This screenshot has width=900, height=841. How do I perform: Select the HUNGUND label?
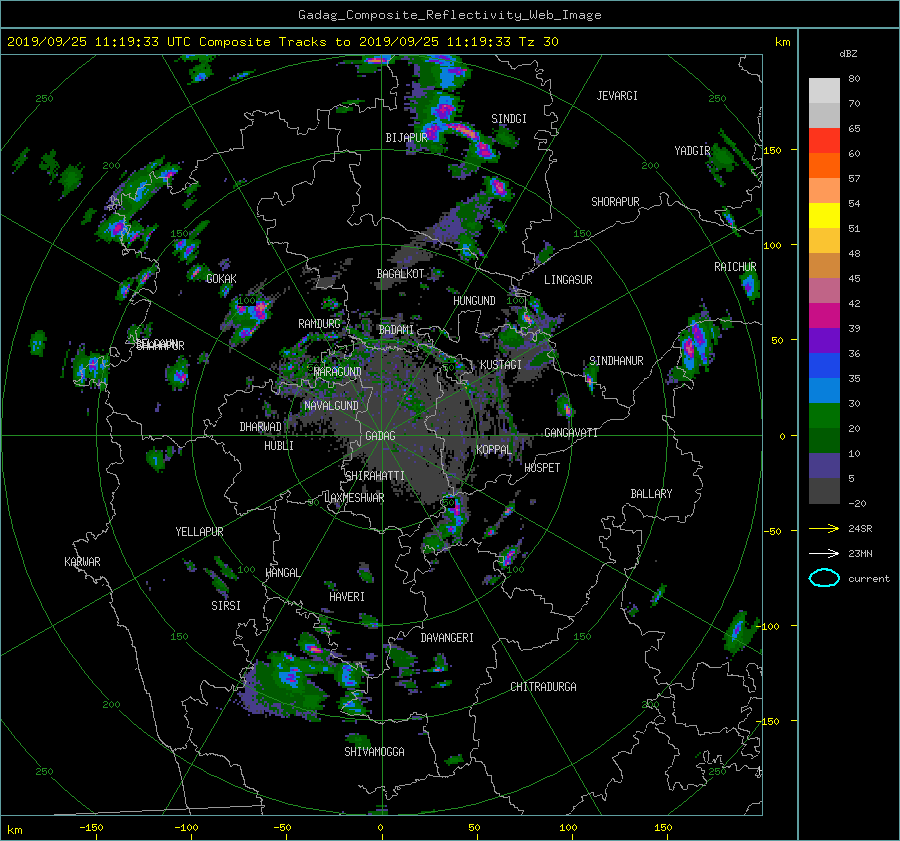[x=474, y=301]
